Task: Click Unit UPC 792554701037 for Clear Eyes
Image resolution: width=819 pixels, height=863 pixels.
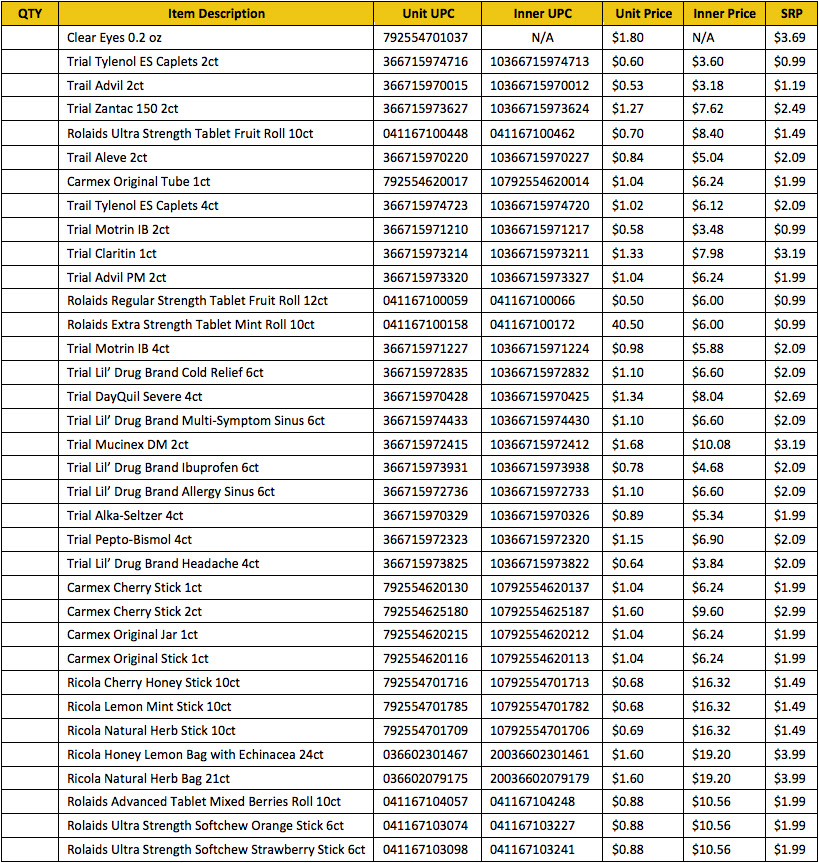Action: point(425,38)
